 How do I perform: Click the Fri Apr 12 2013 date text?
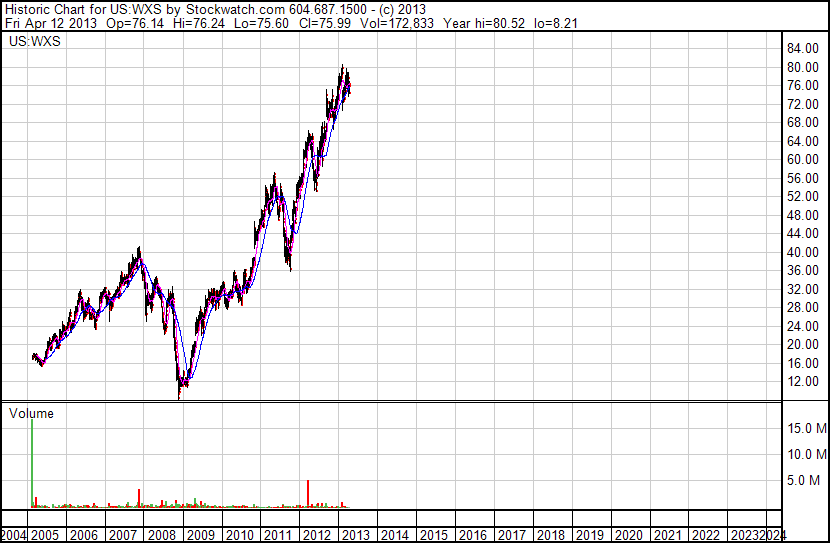click(51, 23)
